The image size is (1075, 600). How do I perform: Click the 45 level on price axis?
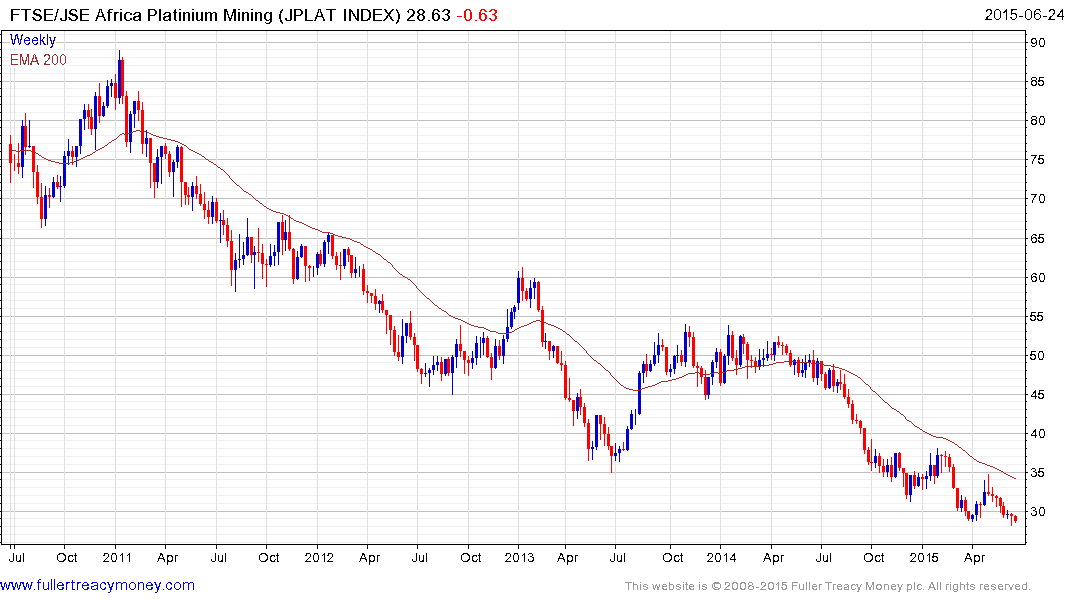1038,395
